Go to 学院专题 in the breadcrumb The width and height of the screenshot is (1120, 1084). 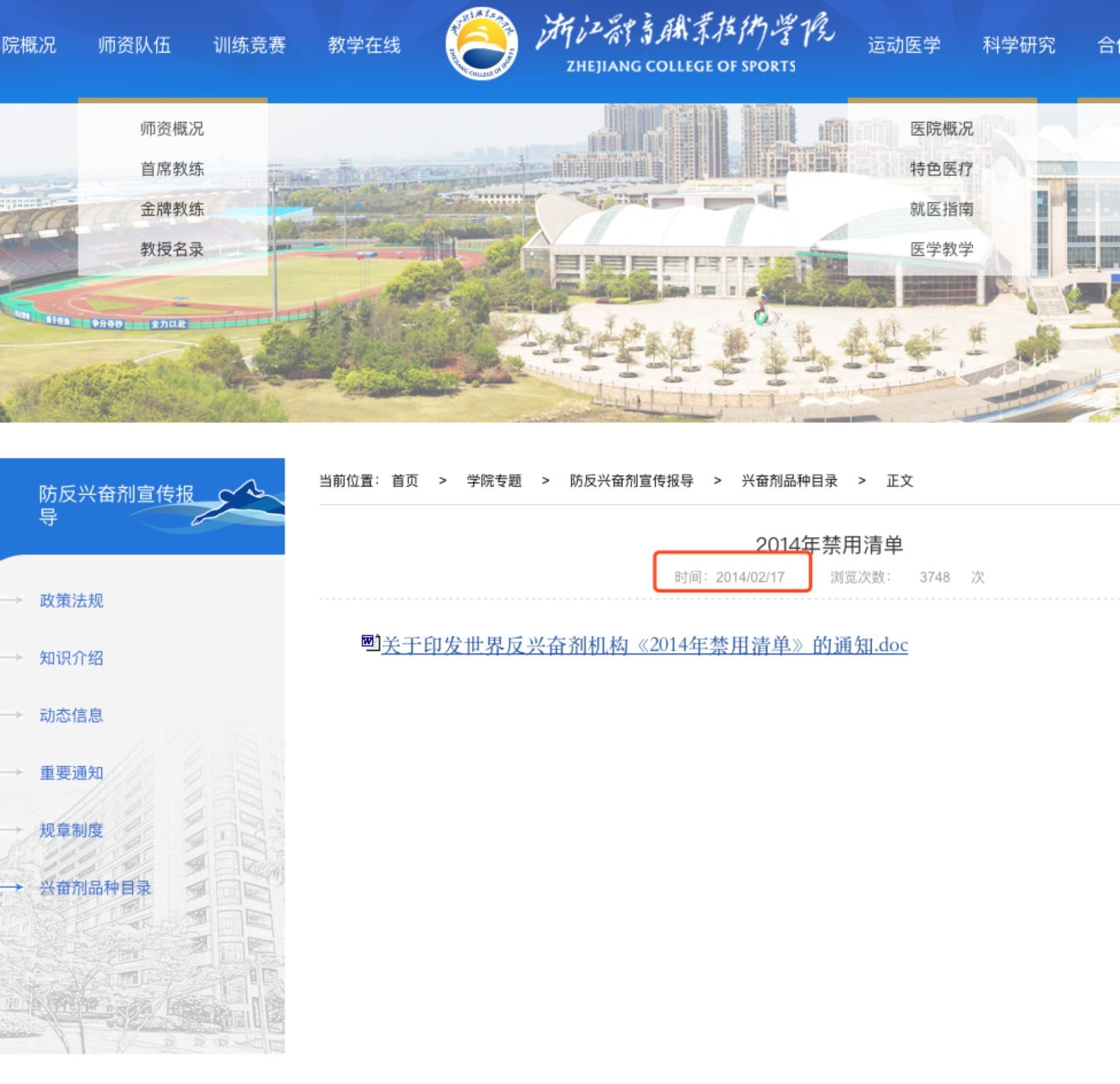pyautogui.click(x=494, y=481)
